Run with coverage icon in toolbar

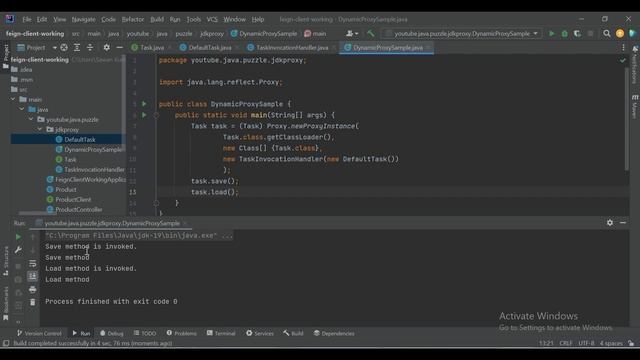[x=578, y=33]
